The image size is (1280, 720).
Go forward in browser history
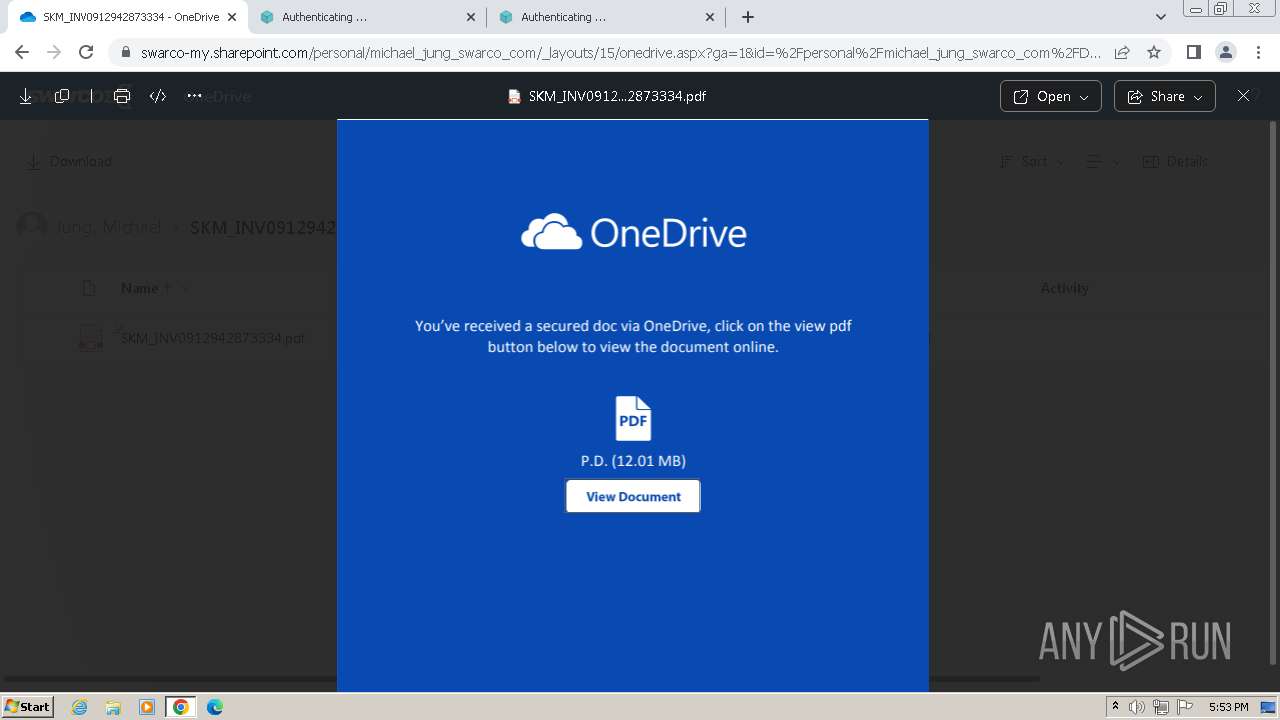[x=54, y=52]
